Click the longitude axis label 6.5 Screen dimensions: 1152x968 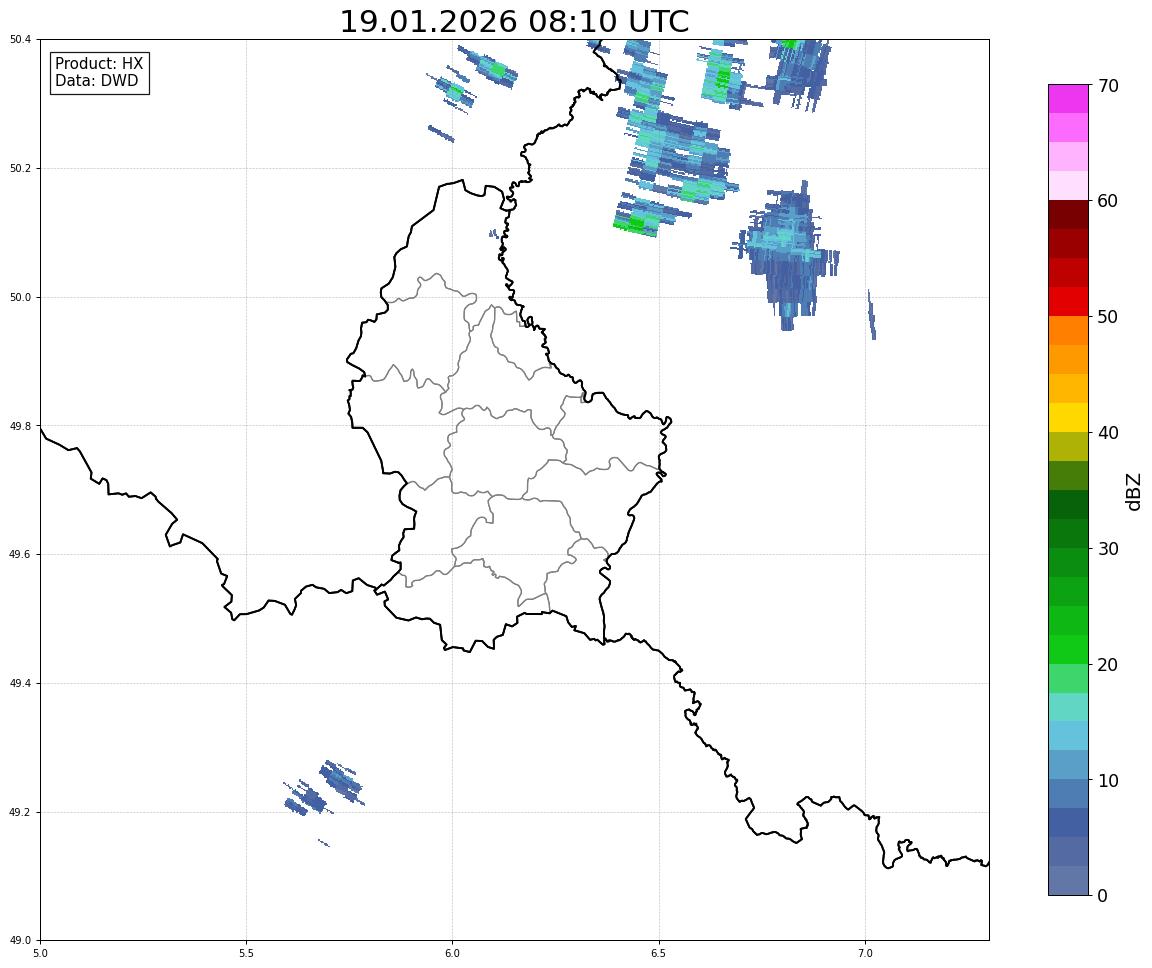coord(659,953)
